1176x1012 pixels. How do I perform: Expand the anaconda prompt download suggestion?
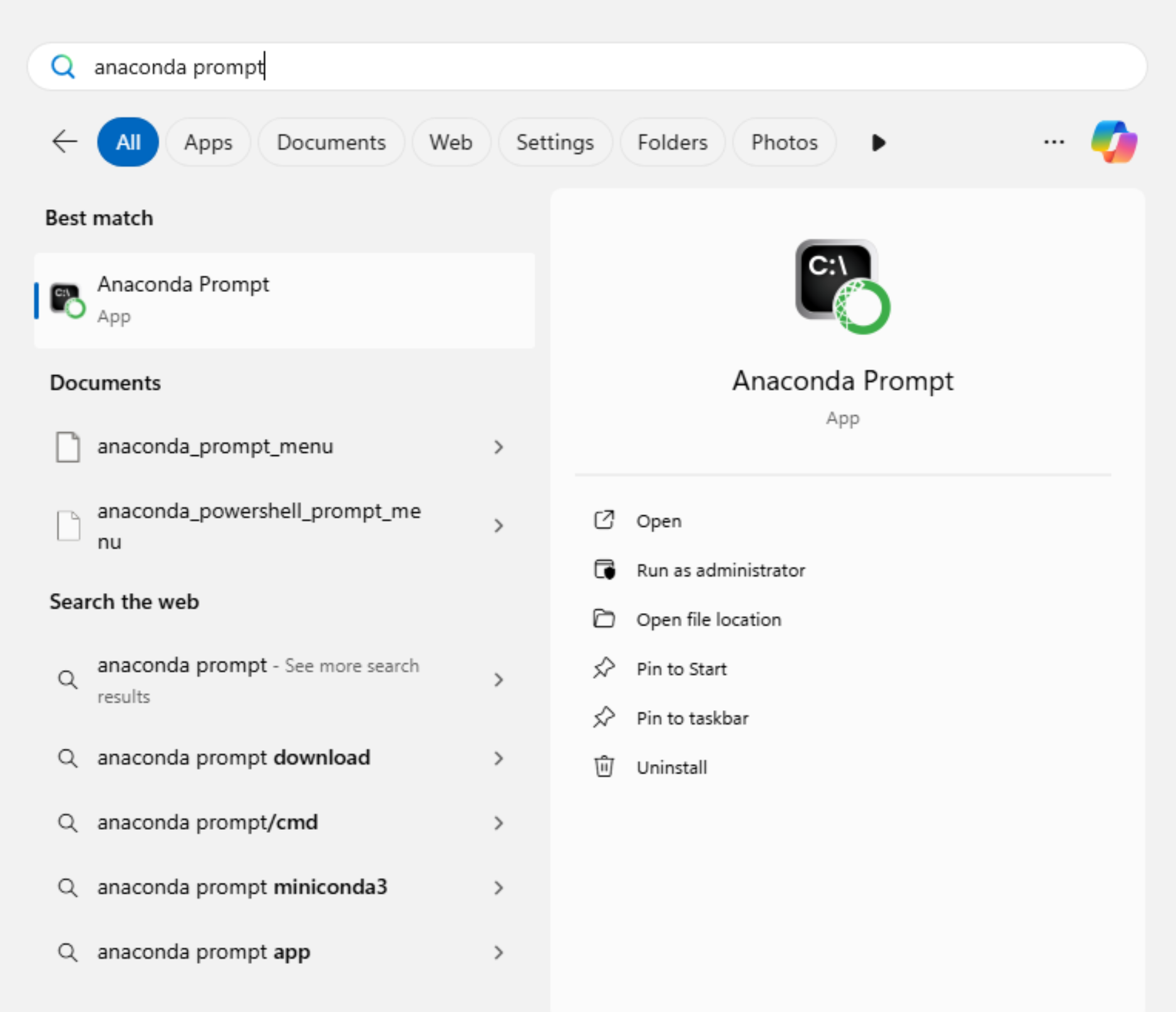[498, 758]
